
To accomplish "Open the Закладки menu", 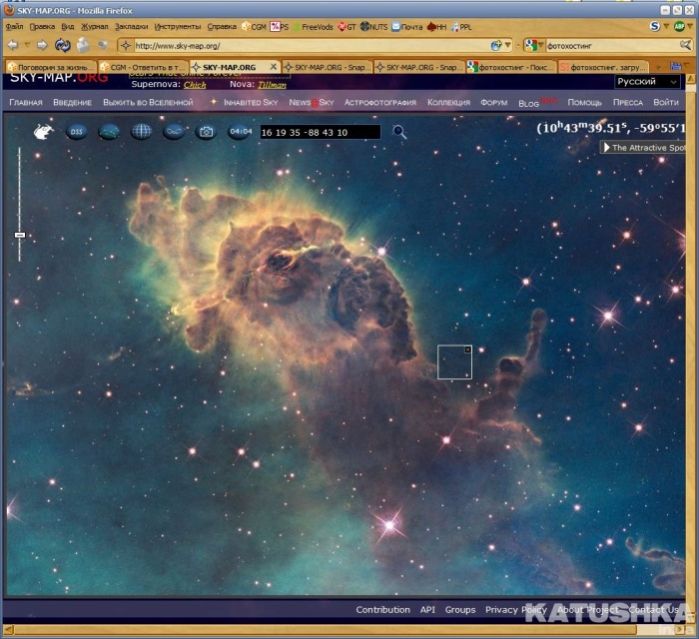I will tap(131, 27).
